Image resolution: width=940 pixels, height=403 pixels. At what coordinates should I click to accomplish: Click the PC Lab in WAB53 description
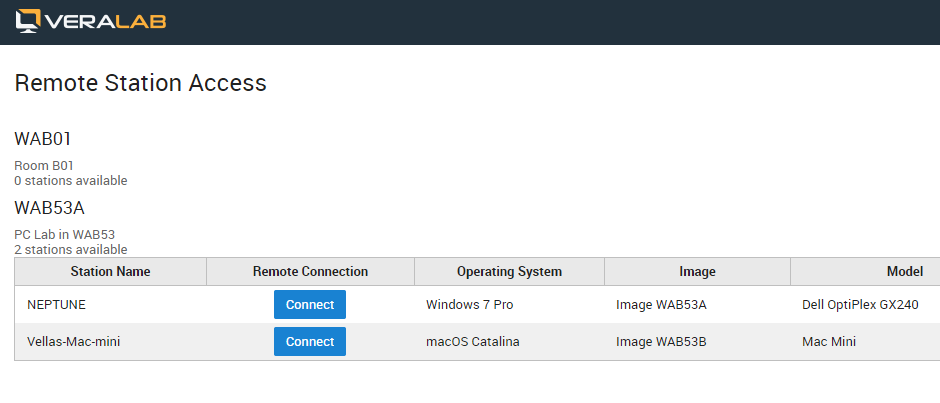pos(65,235)
